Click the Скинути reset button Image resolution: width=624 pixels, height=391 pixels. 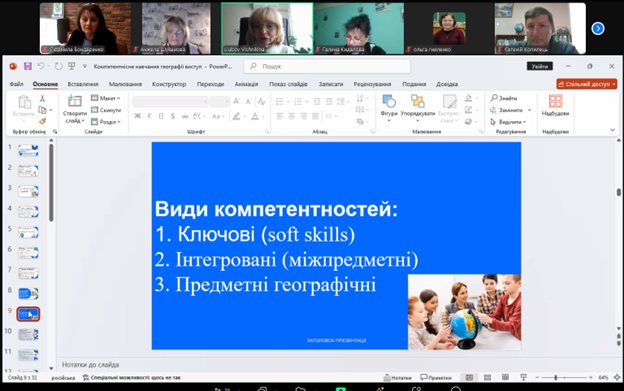(x=106, y=110)
